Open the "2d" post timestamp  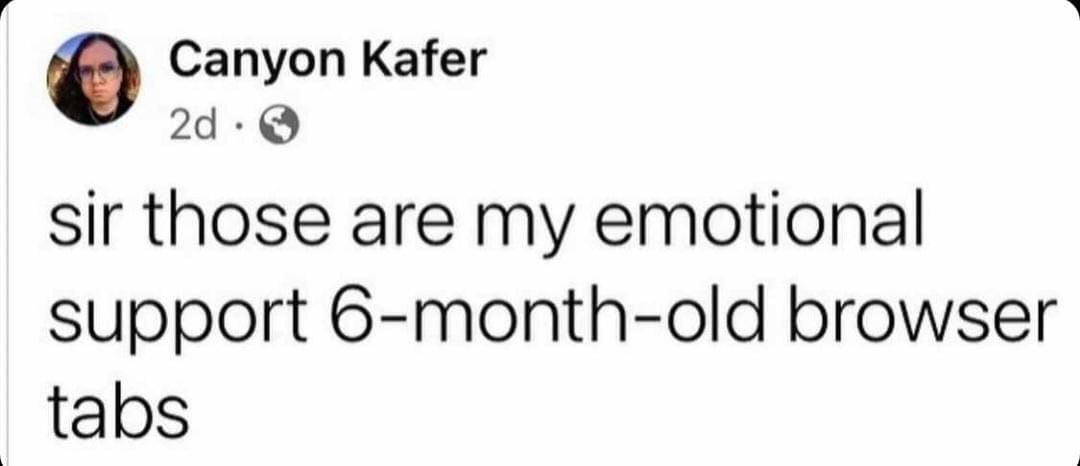pyautogui.click(x=191, y=126)
